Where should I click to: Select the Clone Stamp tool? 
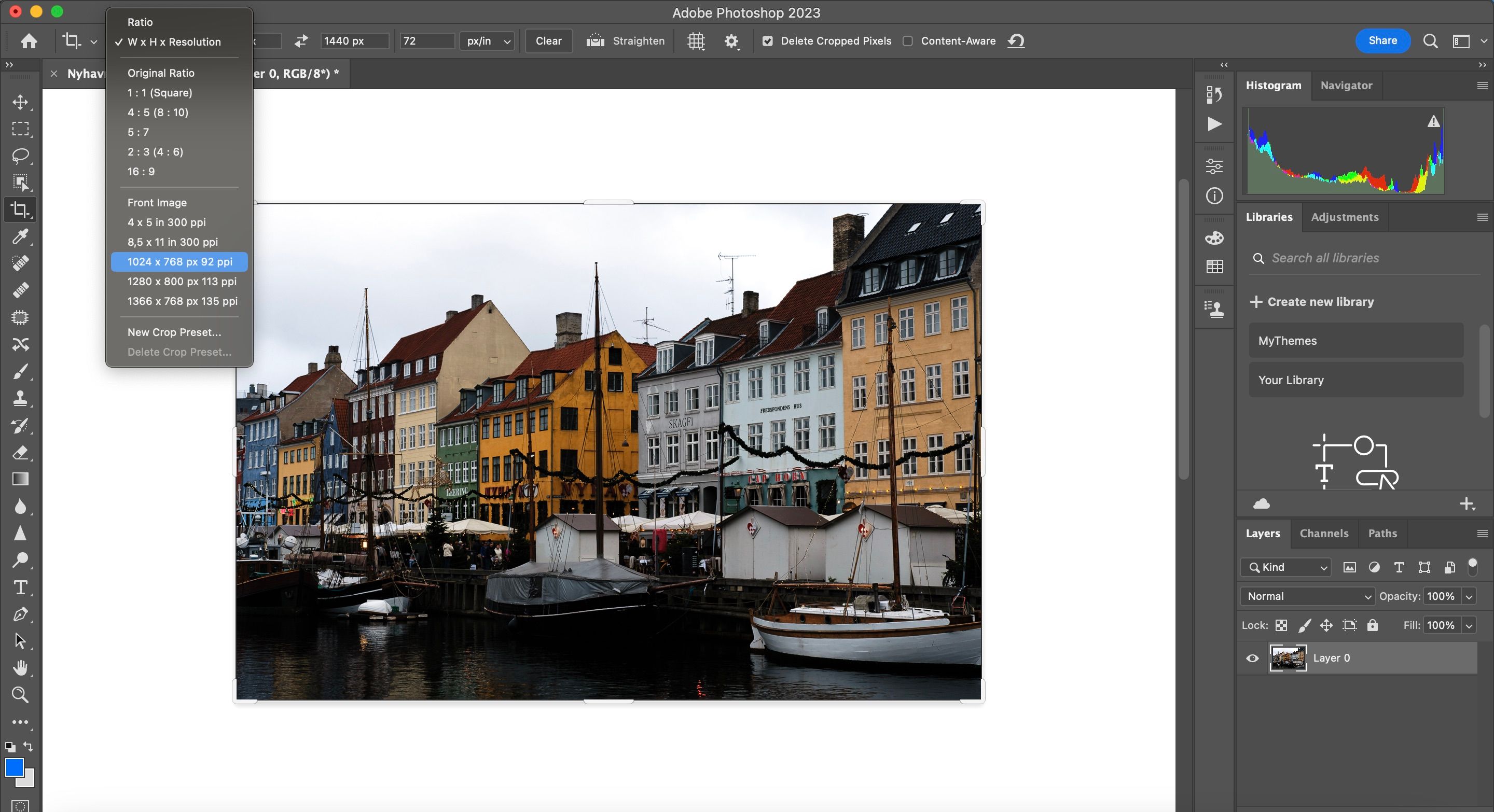20,398
